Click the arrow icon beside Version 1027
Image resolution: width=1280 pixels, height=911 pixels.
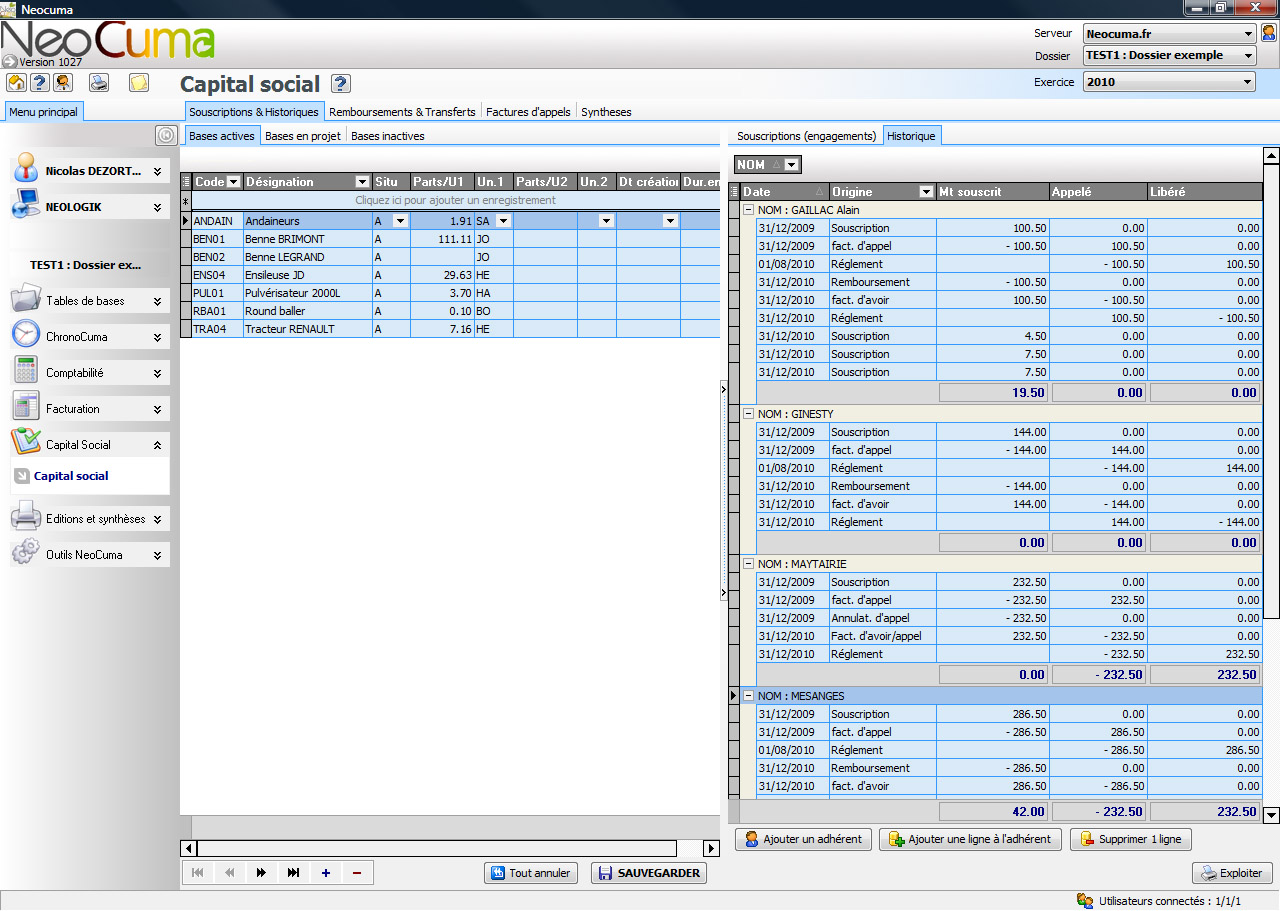[x=10, y=61]
